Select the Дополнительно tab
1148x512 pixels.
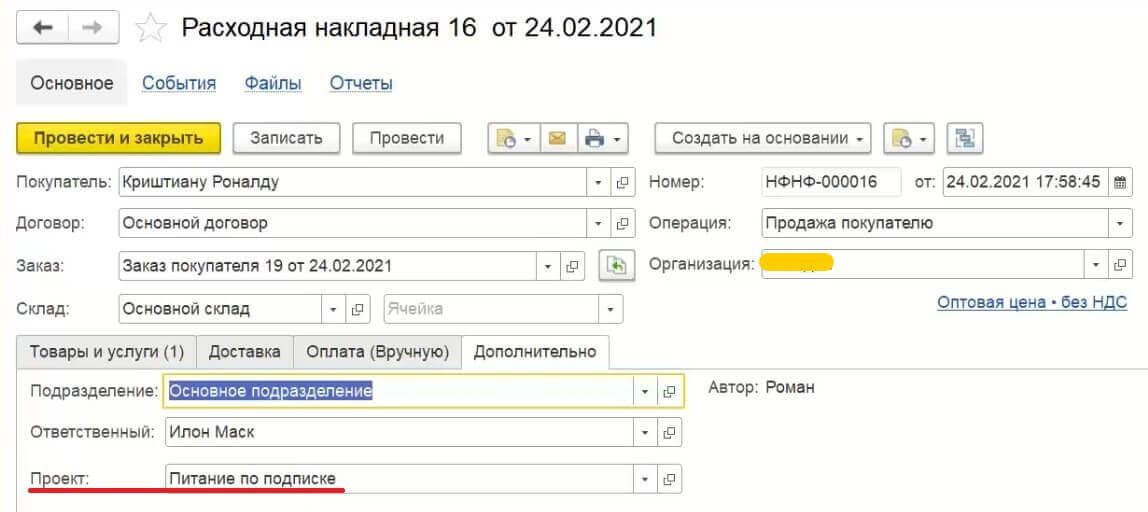coord(535,352)
